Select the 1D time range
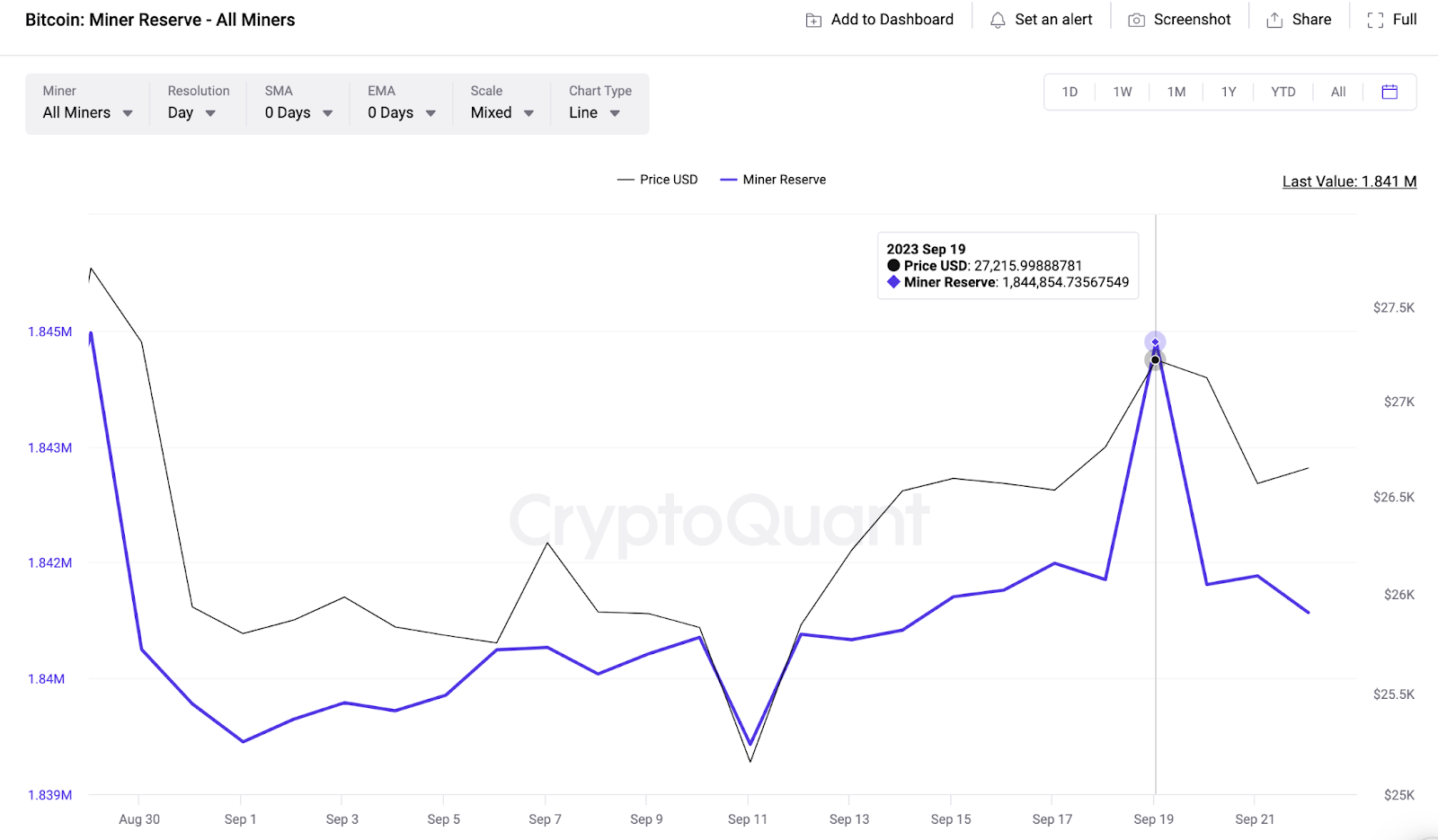Image resolution: width=1438 pixels, height=840 pixels. (x=1070, y=92)
